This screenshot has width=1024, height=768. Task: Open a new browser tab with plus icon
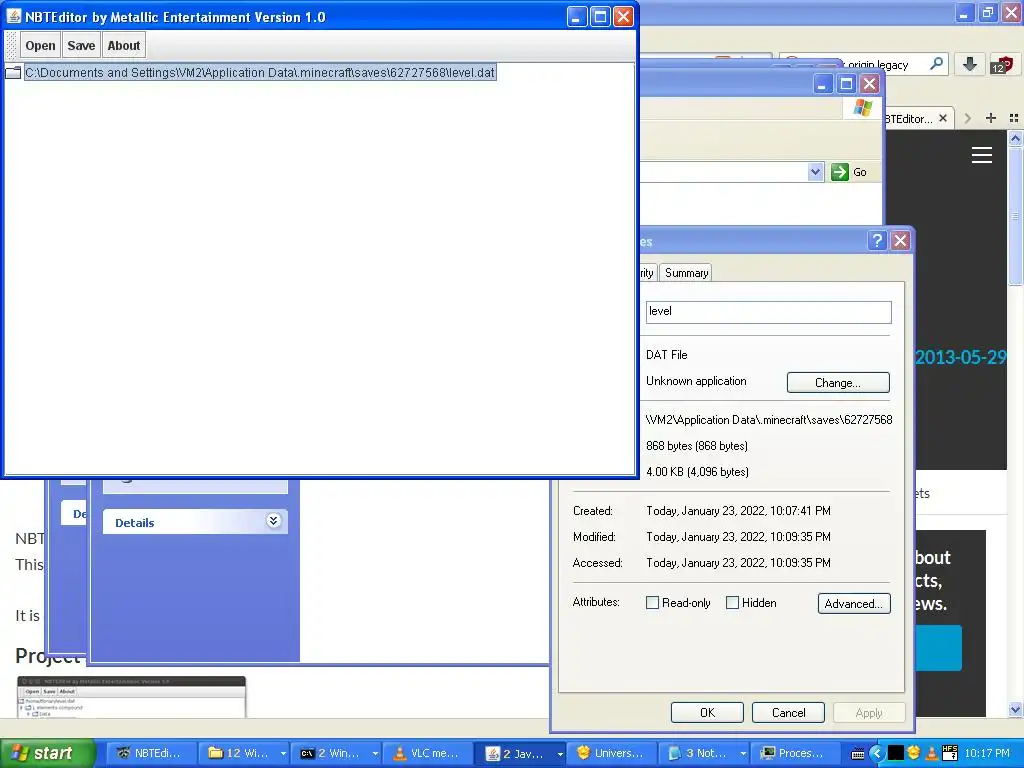point(991,118)
